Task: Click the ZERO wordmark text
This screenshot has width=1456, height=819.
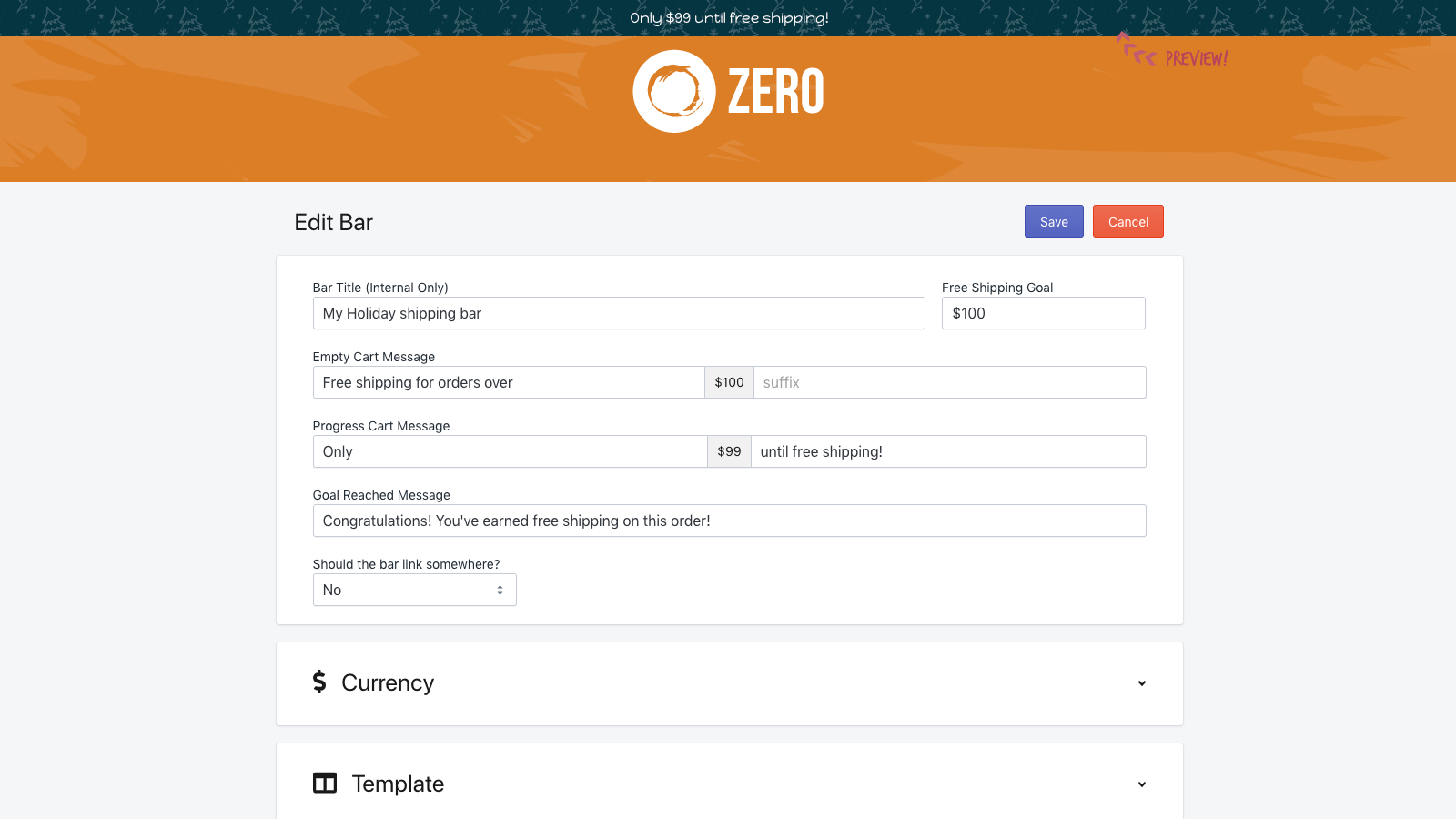Action: click(776, 92)
